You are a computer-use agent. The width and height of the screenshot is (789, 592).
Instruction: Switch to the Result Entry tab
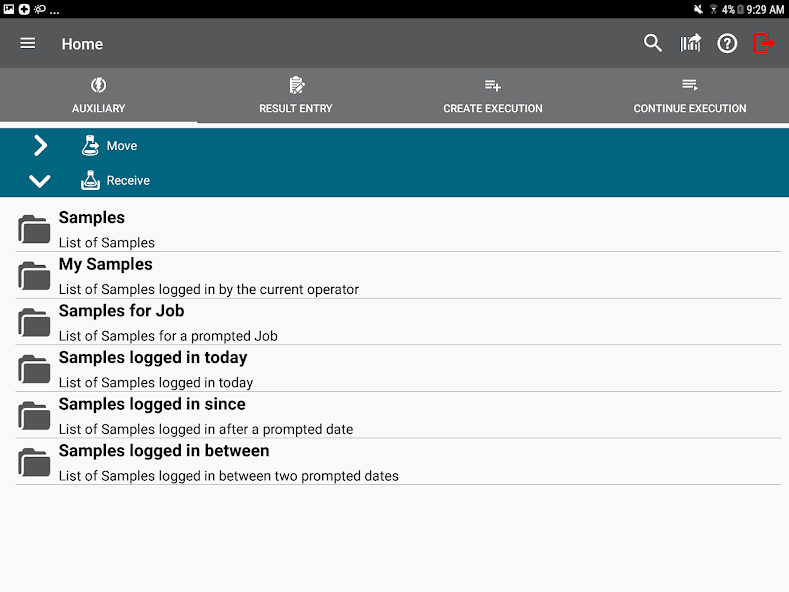point(296,96)
